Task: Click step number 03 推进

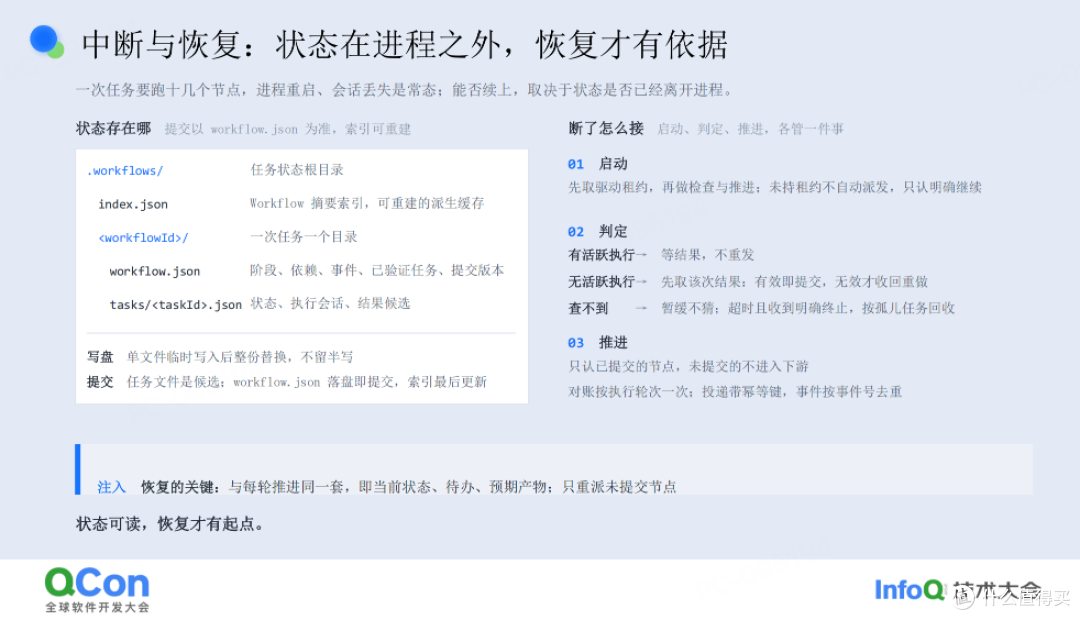Action: point(597,342)
